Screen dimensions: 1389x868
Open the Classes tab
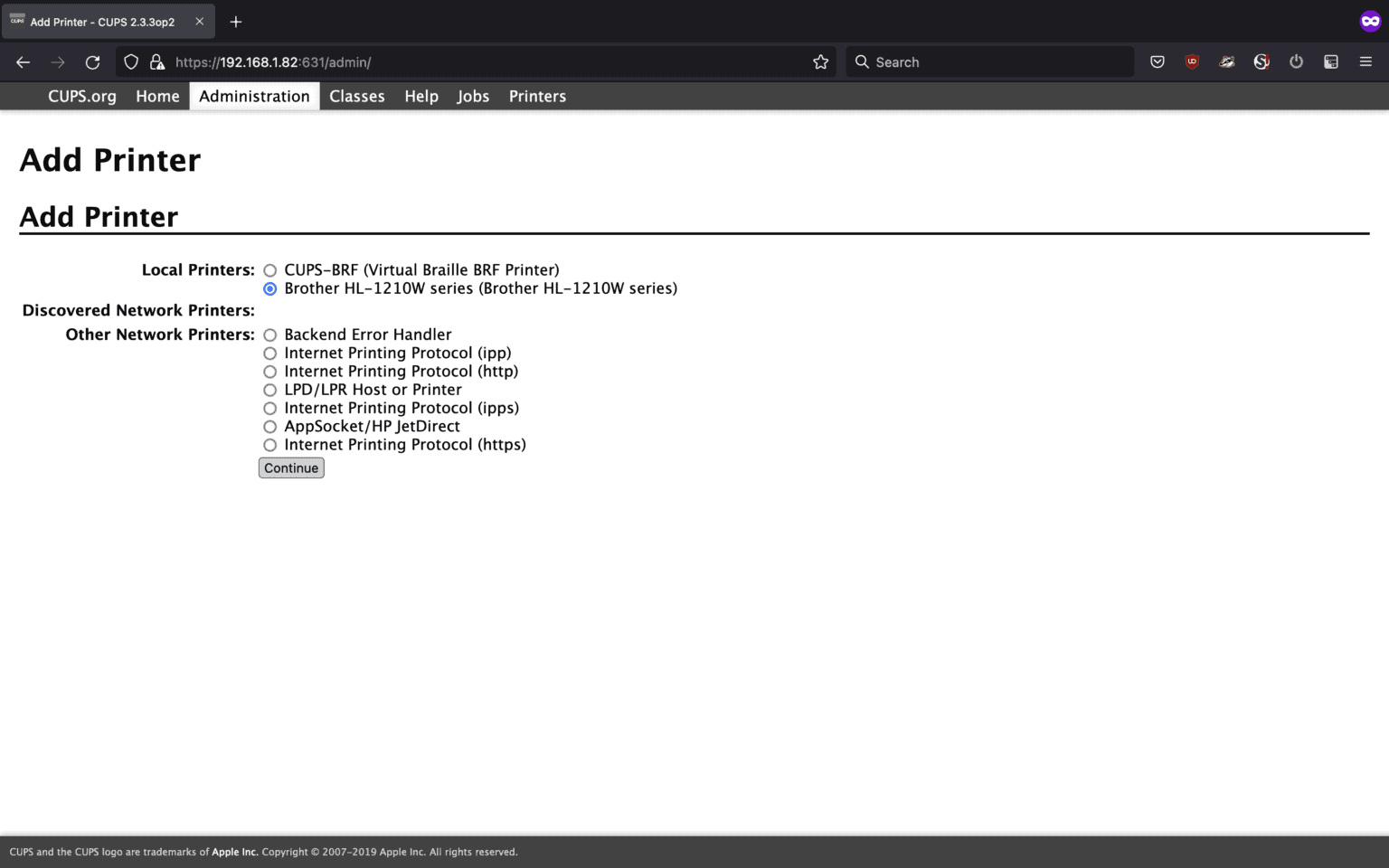(x=356, y=97)
